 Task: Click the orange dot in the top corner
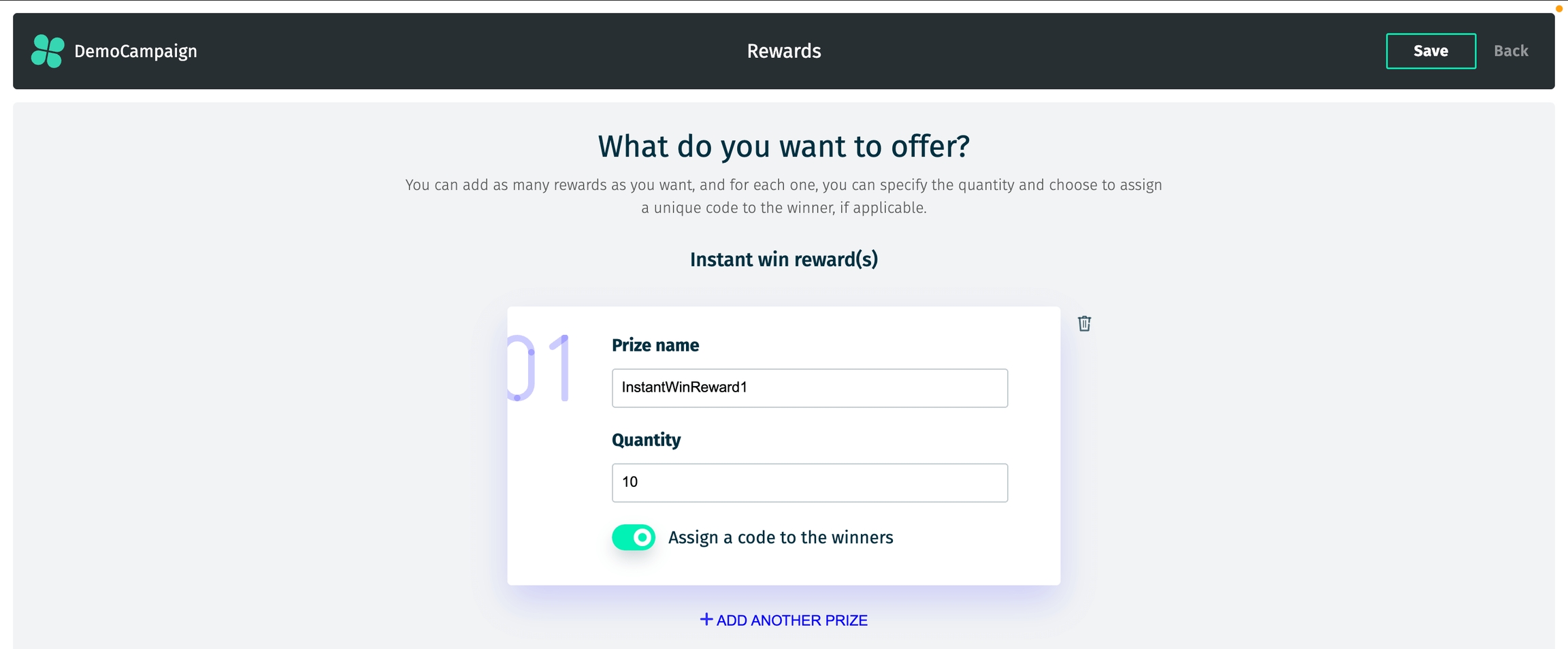tap(1558, 9)
